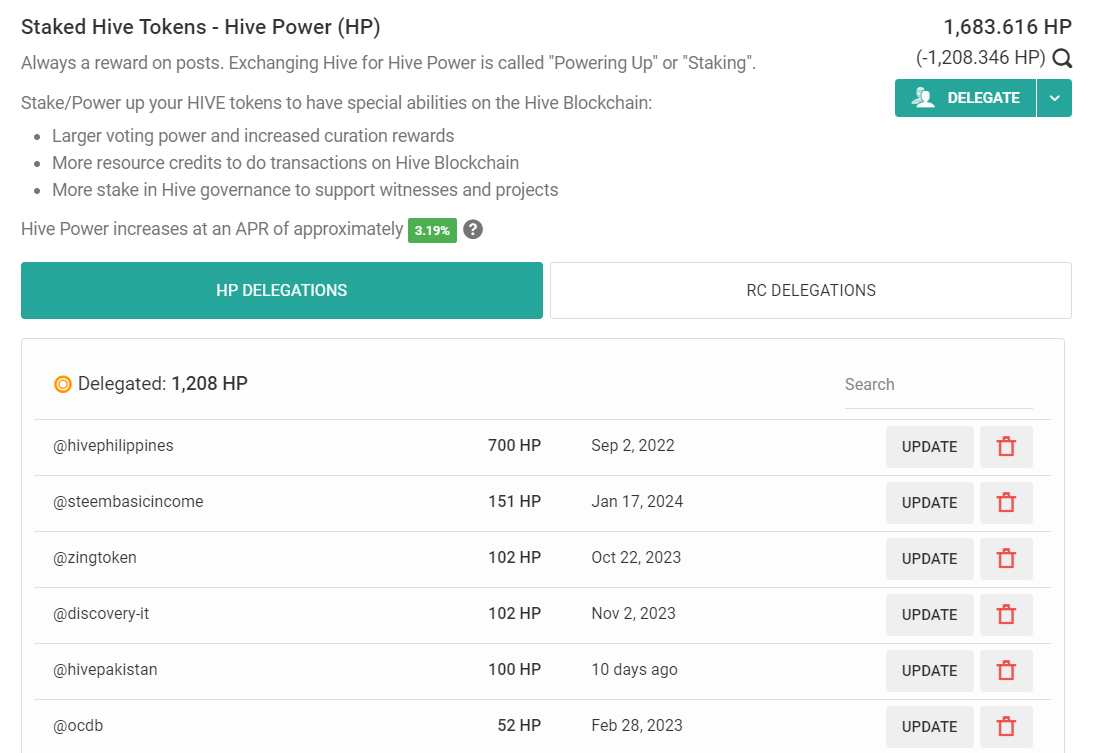Update the @zingtoken delegation
Viewport: 1098px width, 753px height.
pos(929,559)
